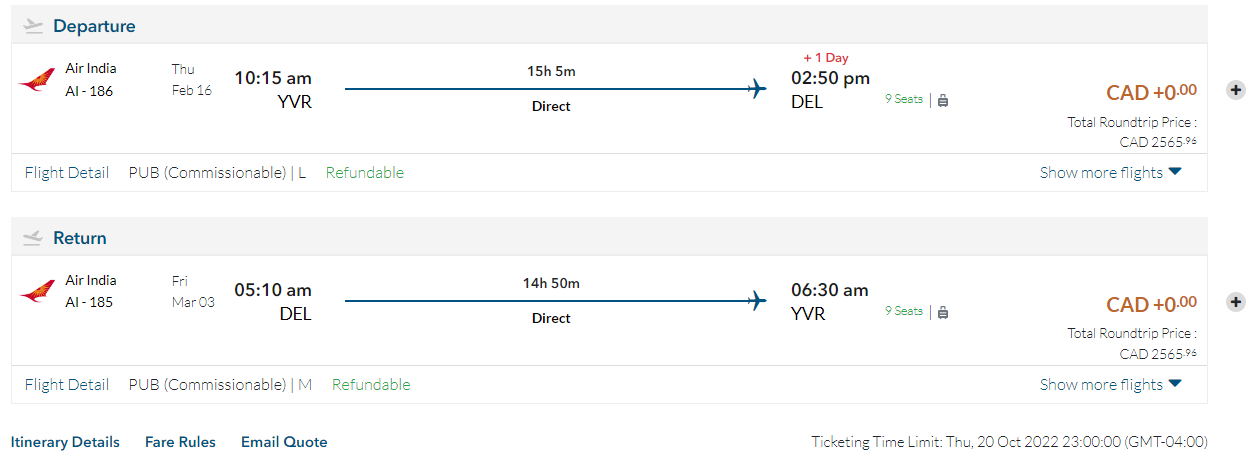Click 9 Seats indicator on departure flight

pos(904,99)
